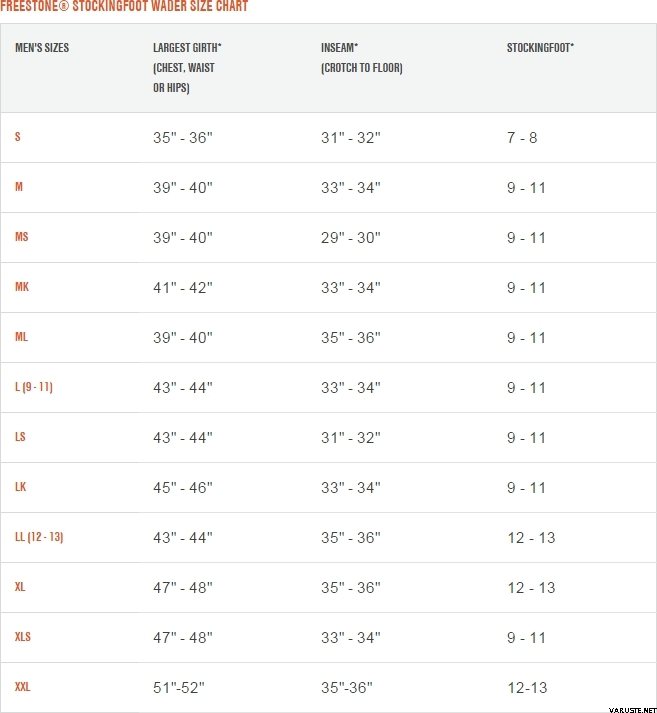
Task: Select the XL size label
Action: (20, 587)
